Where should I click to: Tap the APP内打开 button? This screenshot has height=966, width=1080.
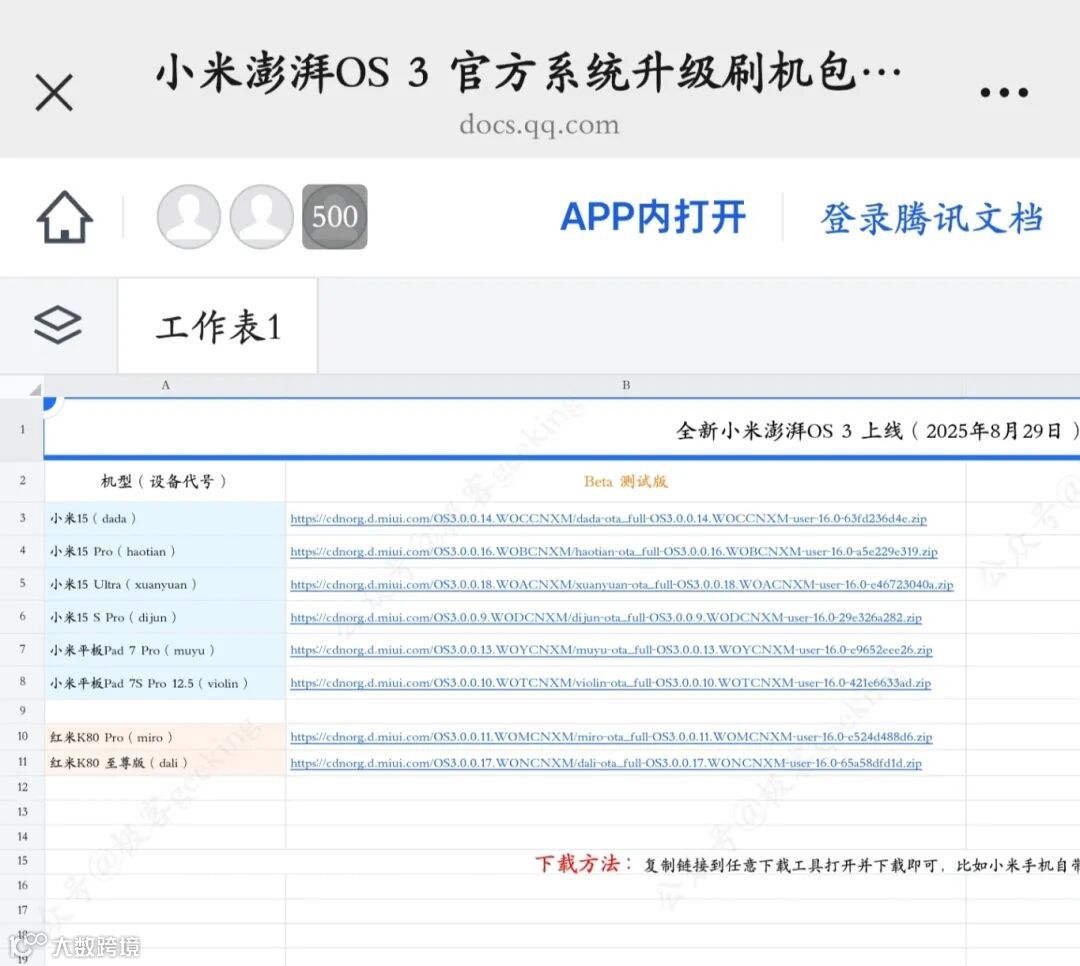point(653,217)
